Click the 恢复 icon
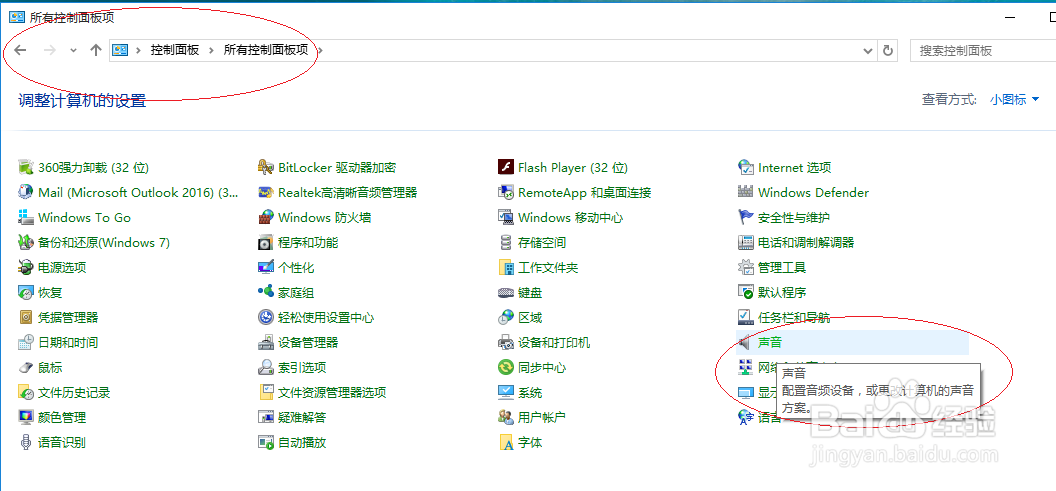The height and width of the screenshot is (491, 1056). pyautogui.click(x=26, y=292)
